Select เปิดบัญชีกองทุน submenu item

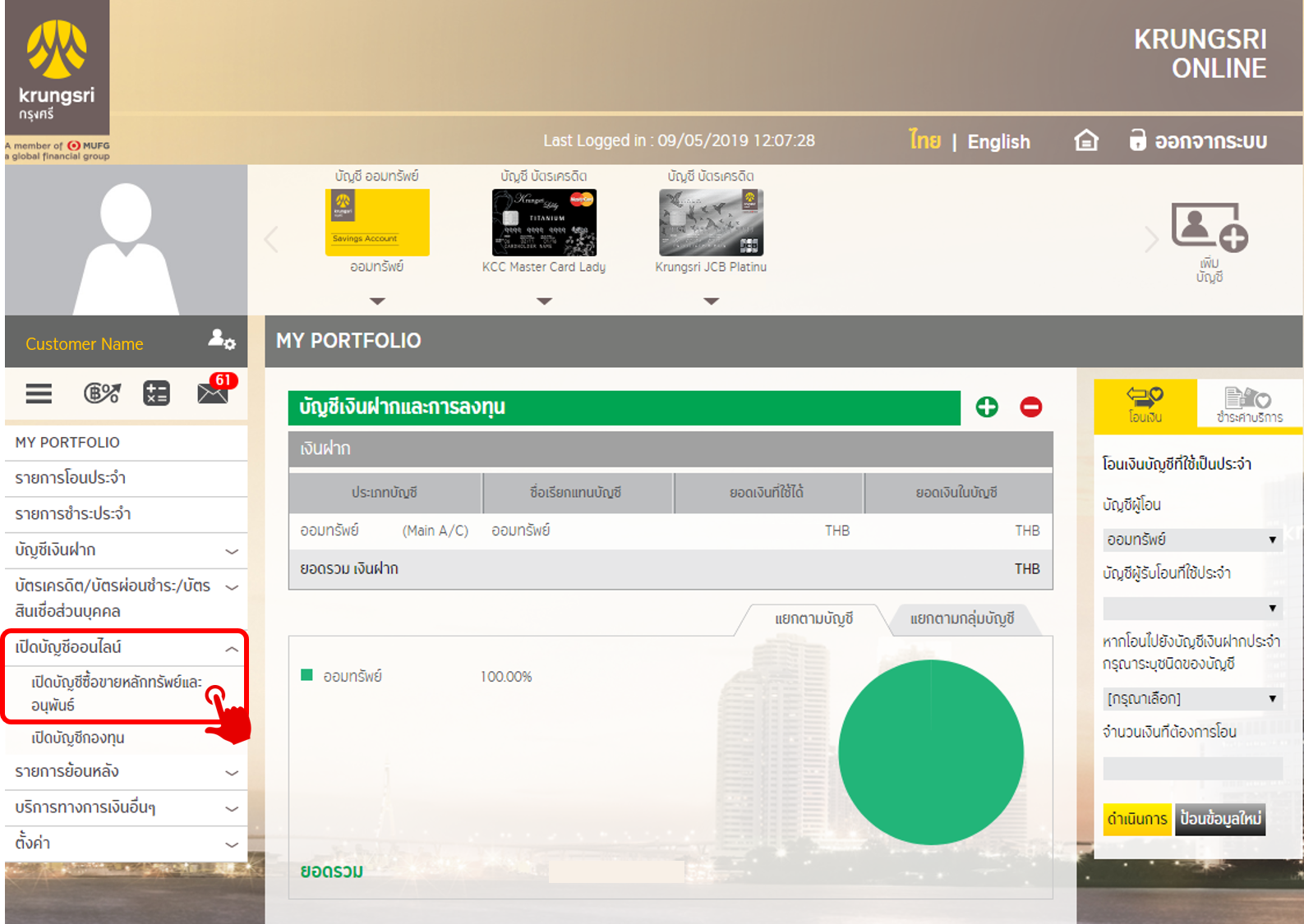(78, 738)
